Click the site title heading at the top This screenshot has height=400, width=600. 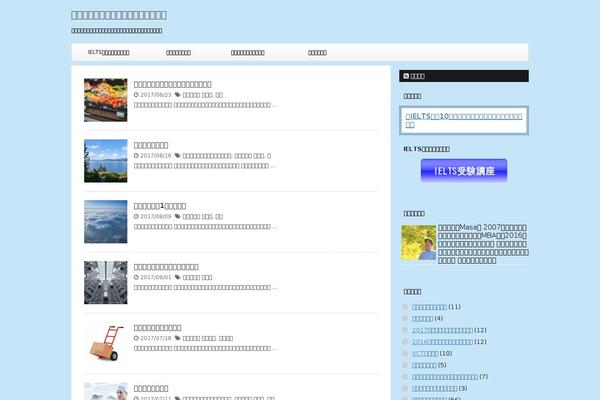pos(119,15)
